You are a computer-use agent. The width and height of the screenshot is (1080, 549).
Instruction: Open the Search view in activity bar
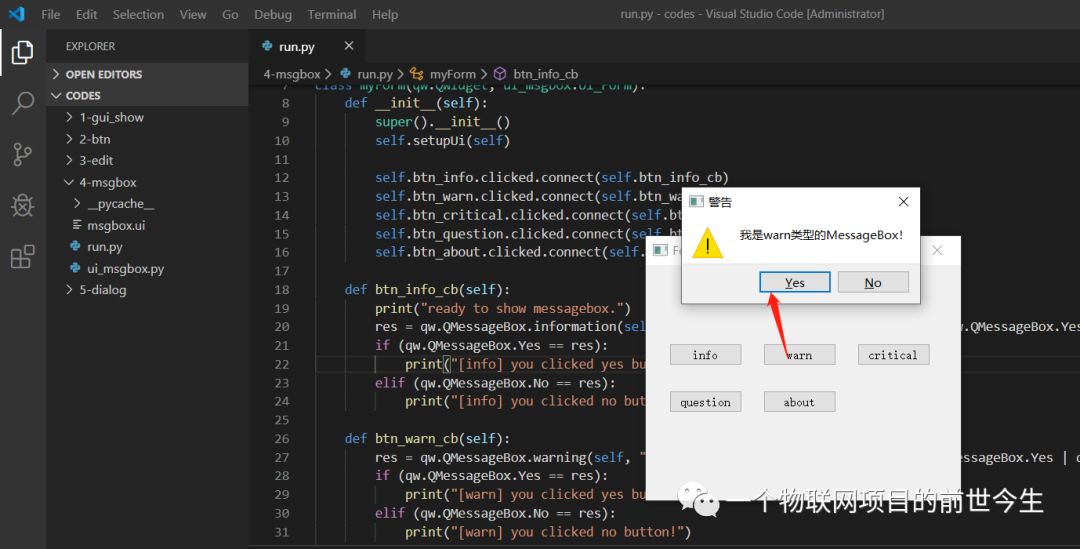(22, 103)
